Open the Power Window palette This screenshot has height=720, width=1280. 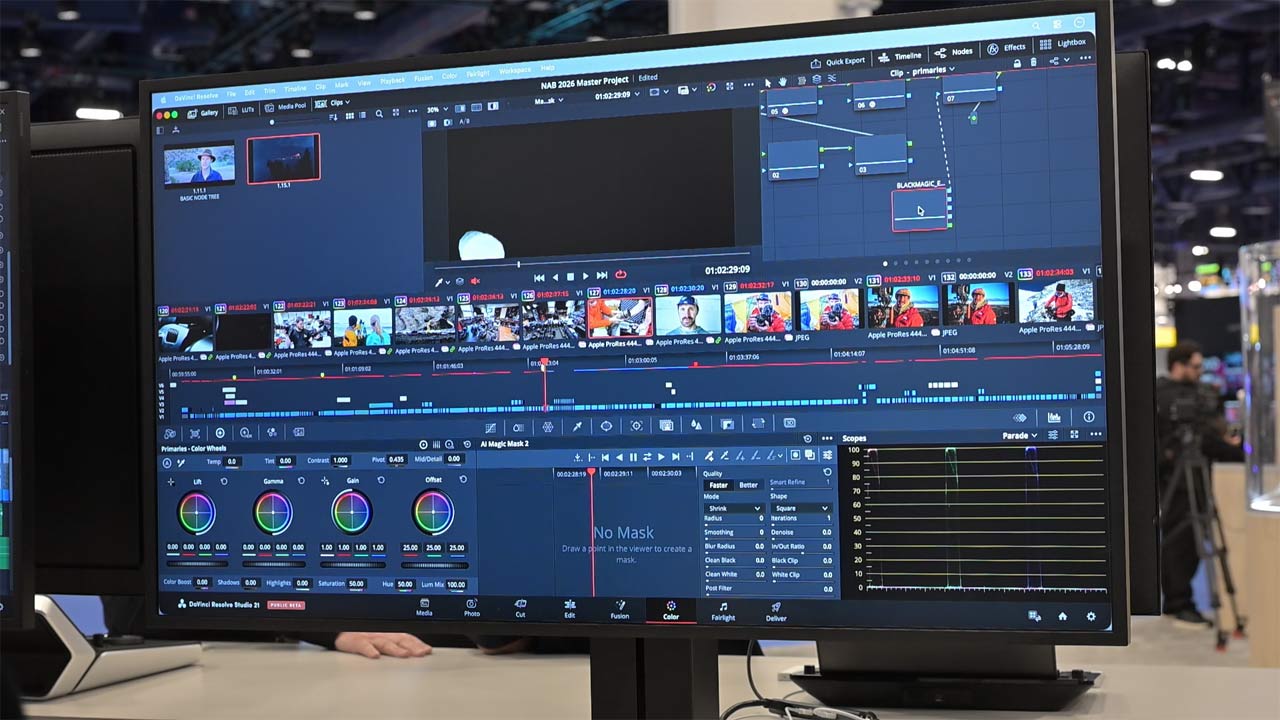pos(606,426)
